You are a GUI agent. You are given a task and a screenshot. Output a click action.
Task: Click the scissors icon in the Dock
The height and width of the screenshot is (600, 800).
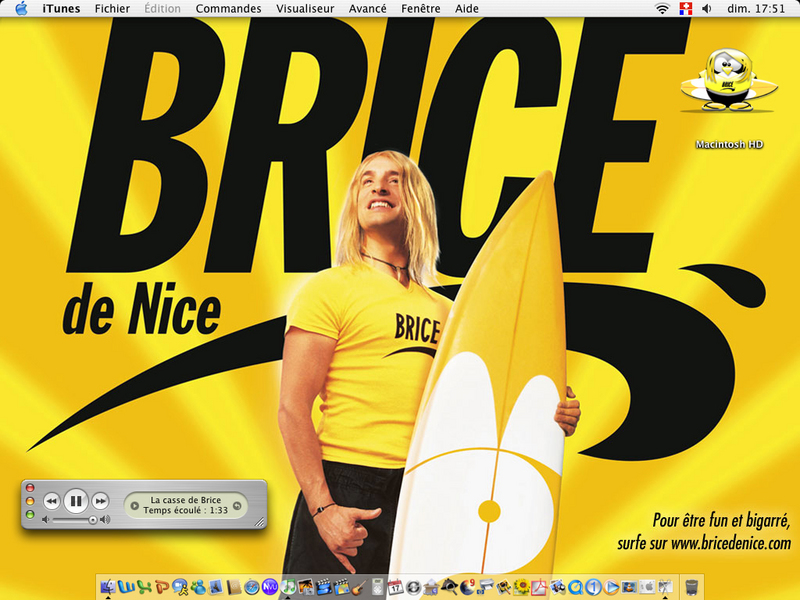click(x=664, y=587)
